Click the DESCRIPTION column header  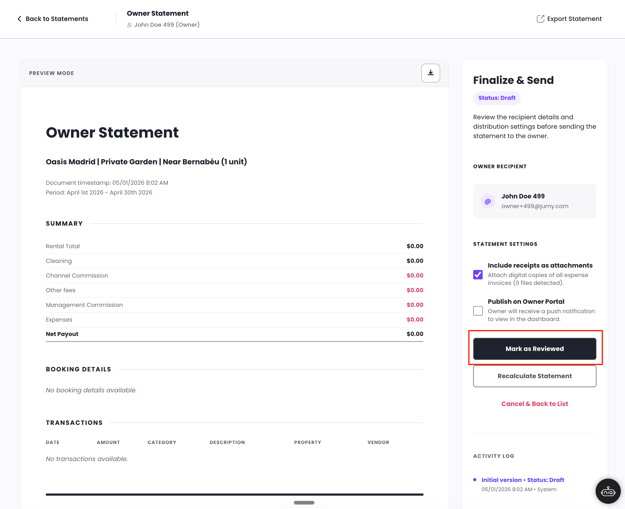click(227, 442)
